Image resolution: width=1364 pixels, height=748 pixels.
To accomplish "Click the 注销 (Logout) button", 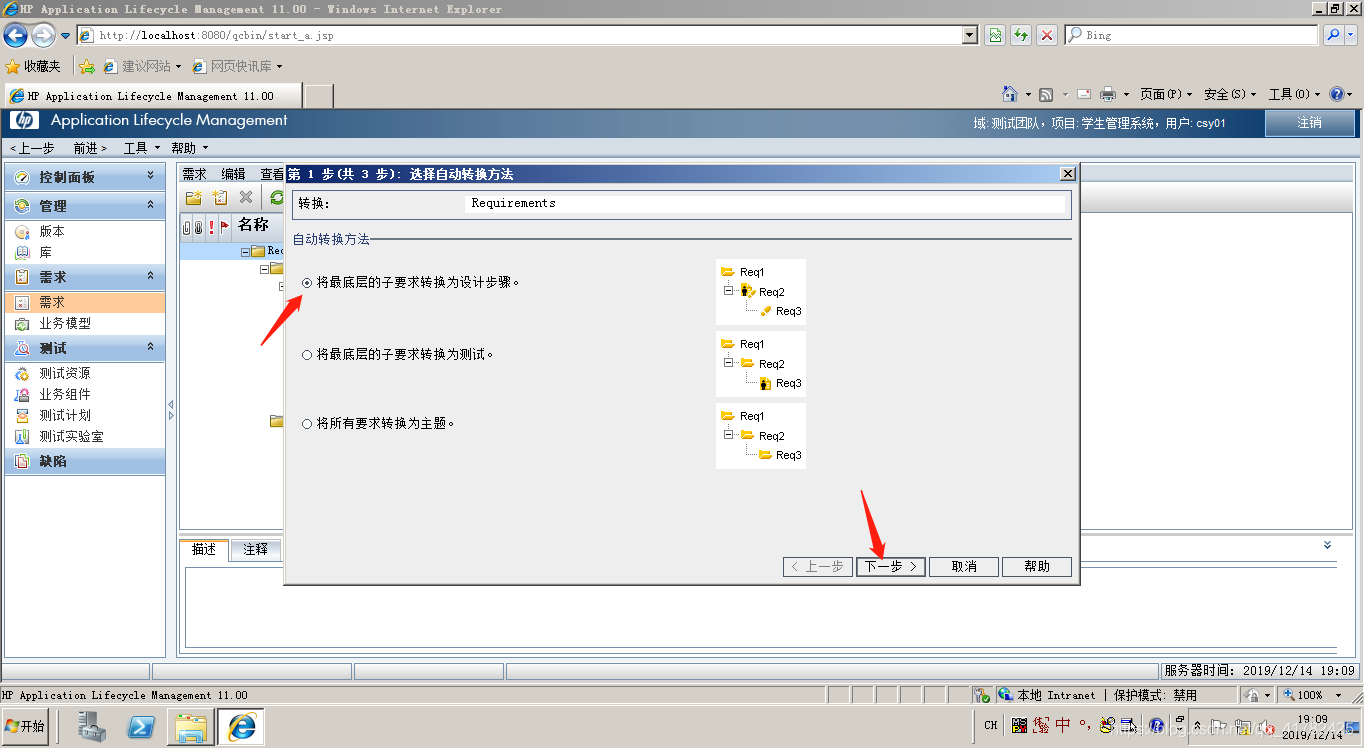I will pyautogui.click(x=1310, y=123).
